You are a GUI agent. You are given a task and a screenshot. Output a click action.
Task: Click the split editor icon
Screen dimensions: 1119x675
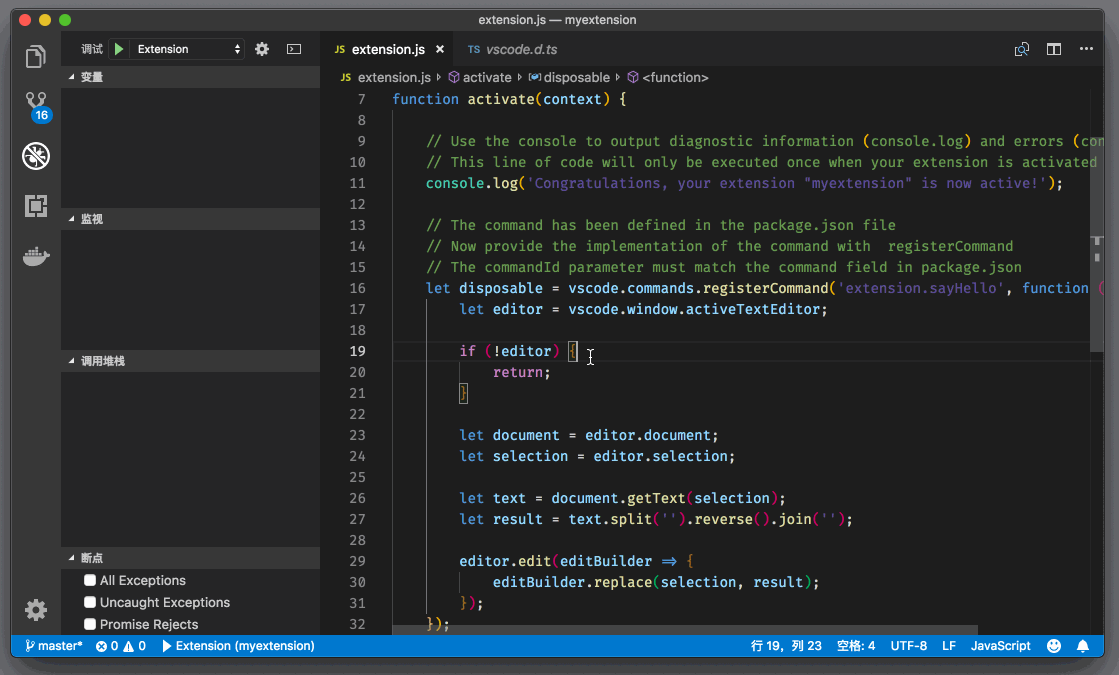pos(1053,49)
